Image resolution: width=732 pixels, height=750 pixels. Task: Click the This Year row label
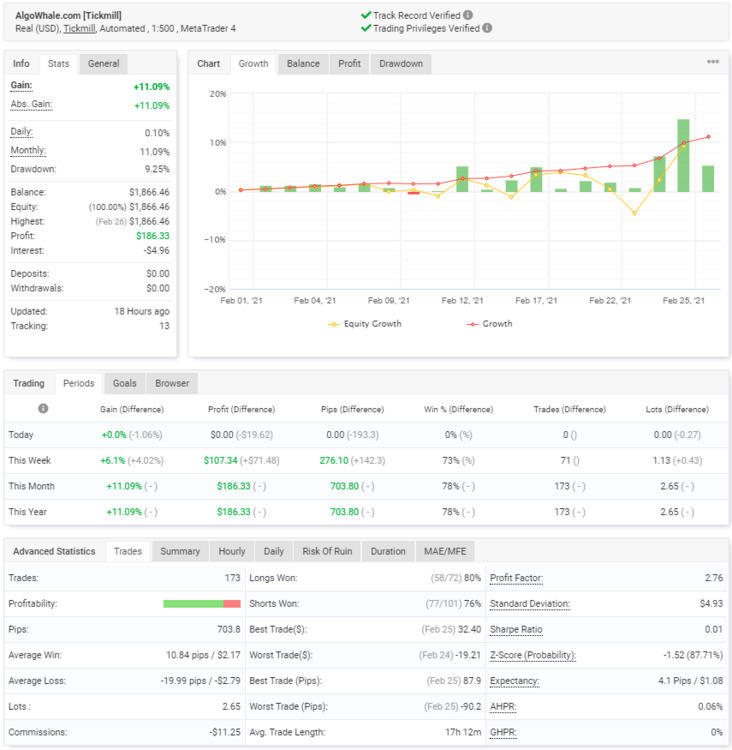click(x=28, y=512)
